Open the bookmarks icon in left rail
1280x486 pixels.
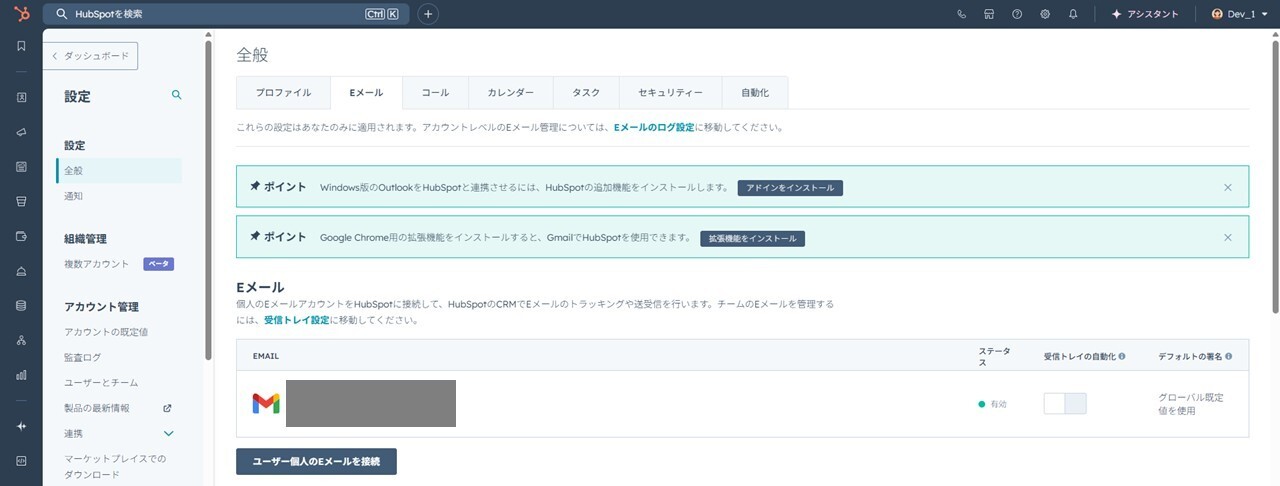coord(21,46)
